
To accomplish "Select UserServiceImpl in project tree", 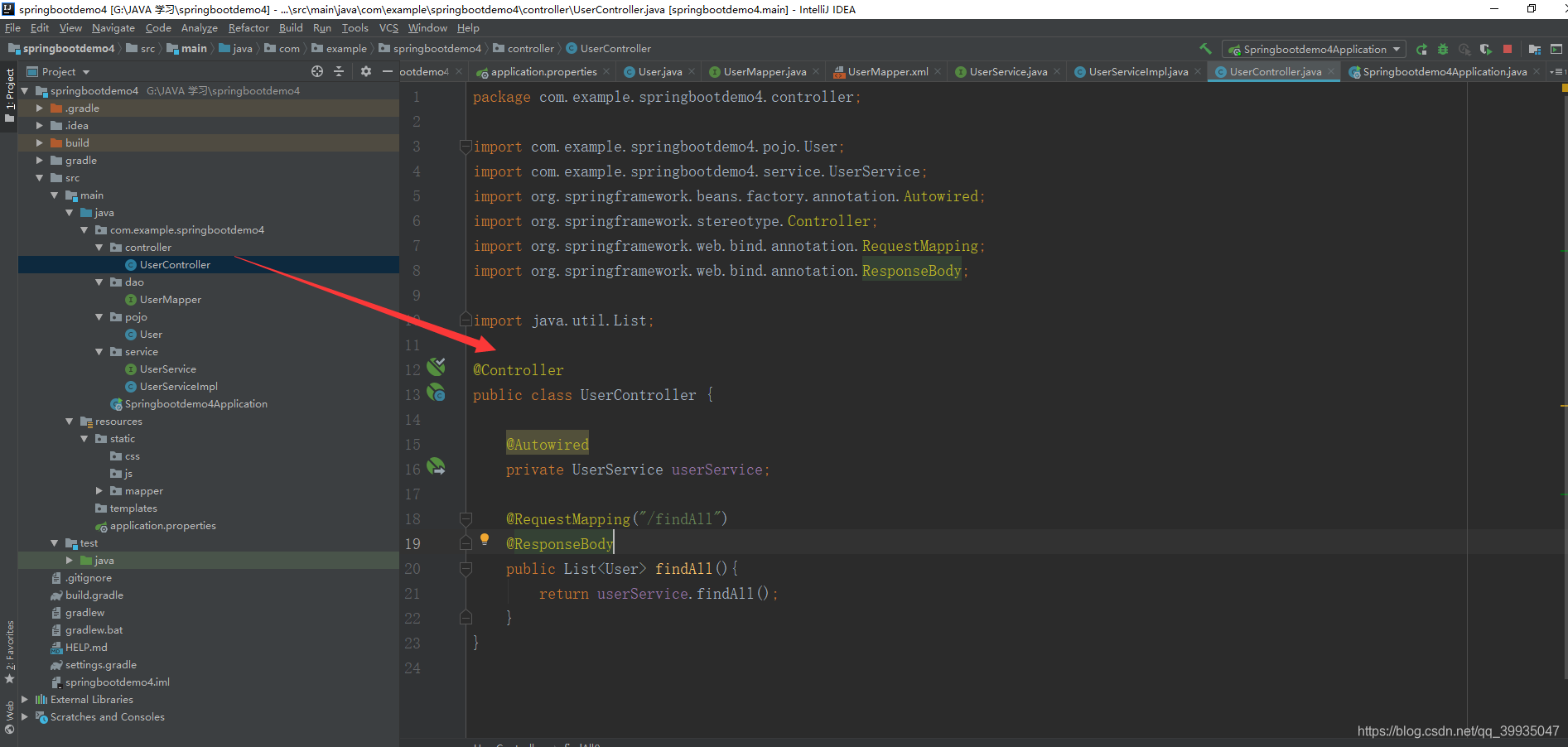I will pyautogui.click(x=179, y=387).
